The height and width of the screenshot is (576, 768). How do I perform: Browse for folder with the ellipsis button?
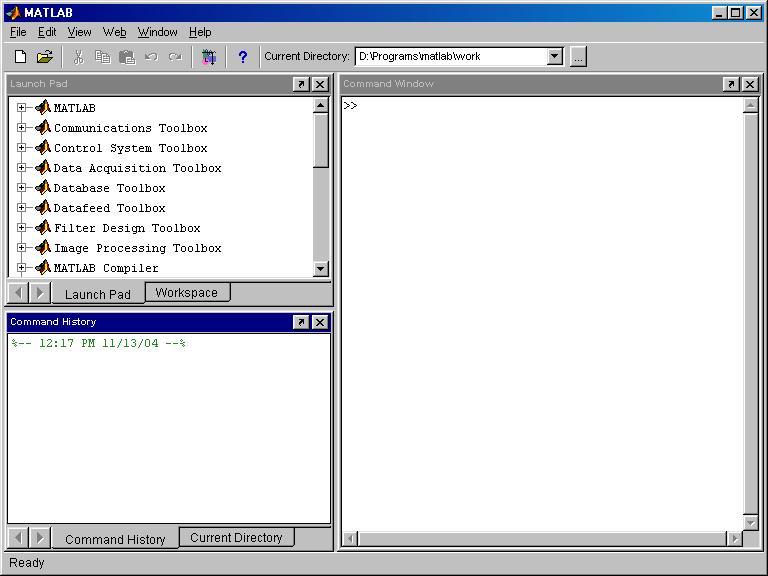pyautogui.click(x=578, y=56)
